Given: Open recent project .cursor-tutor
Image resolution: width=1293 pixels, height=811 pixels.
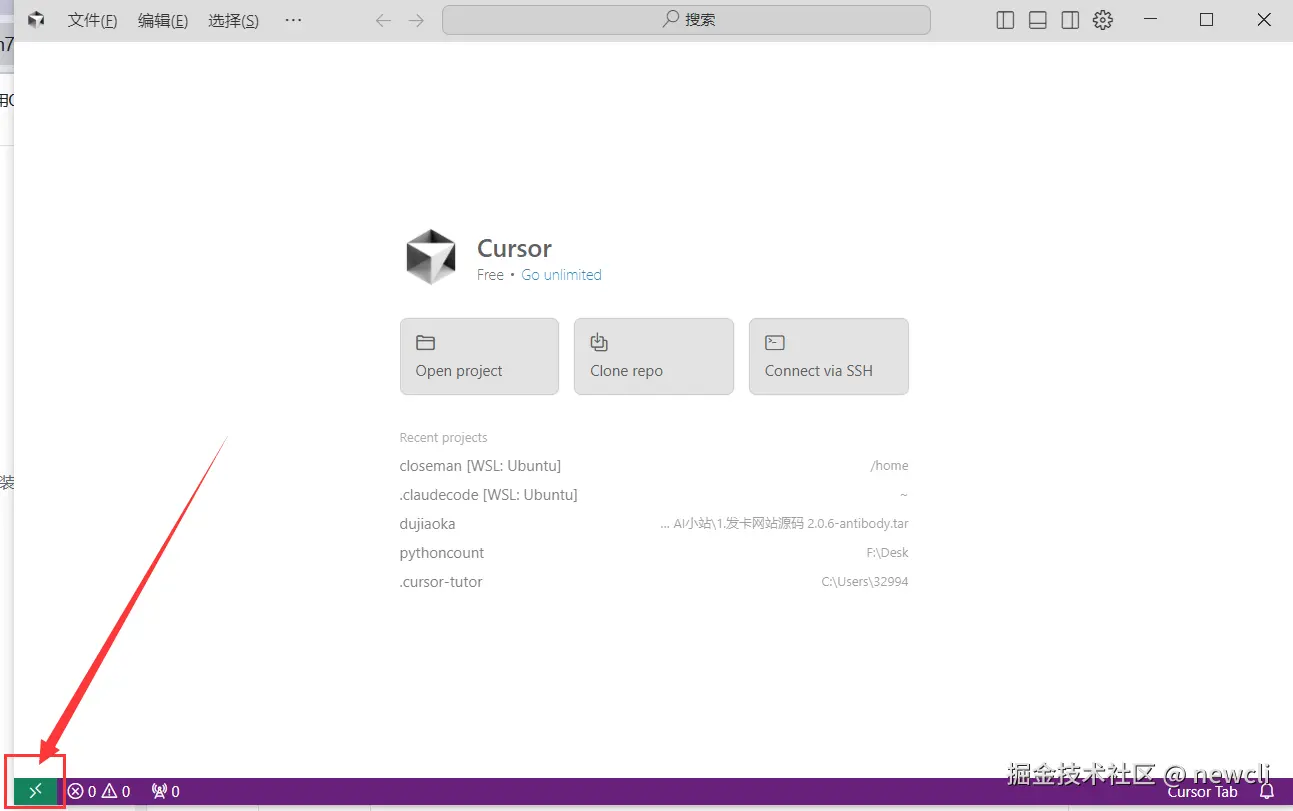Looking at the screenshot, I should pyautogui.click(x=654, y=582).
